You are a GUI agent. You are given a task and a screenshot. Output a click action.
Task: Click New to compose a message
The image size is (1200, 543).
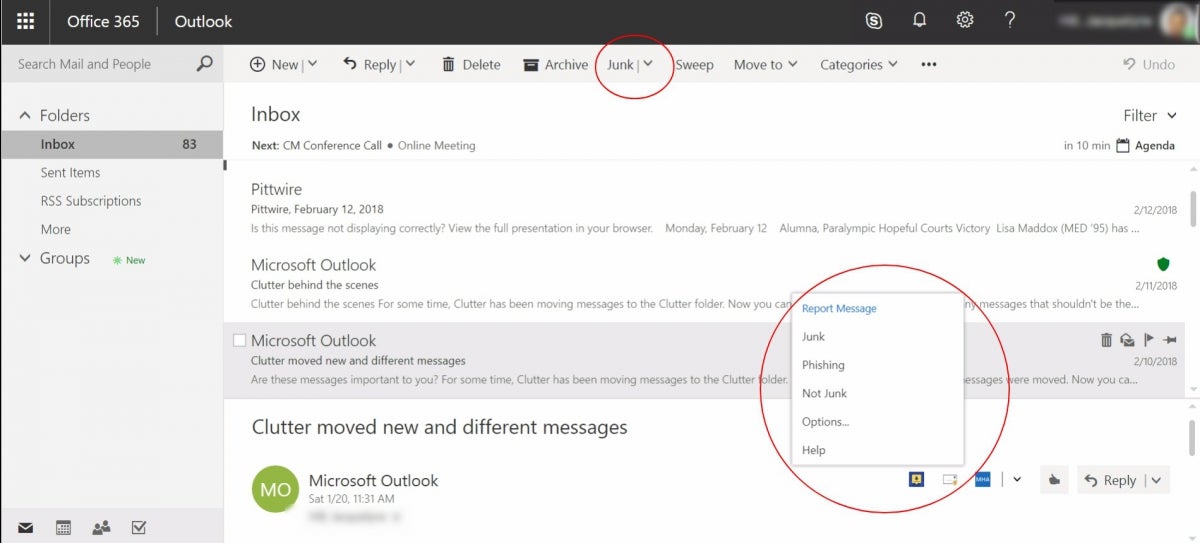[274, 64]
